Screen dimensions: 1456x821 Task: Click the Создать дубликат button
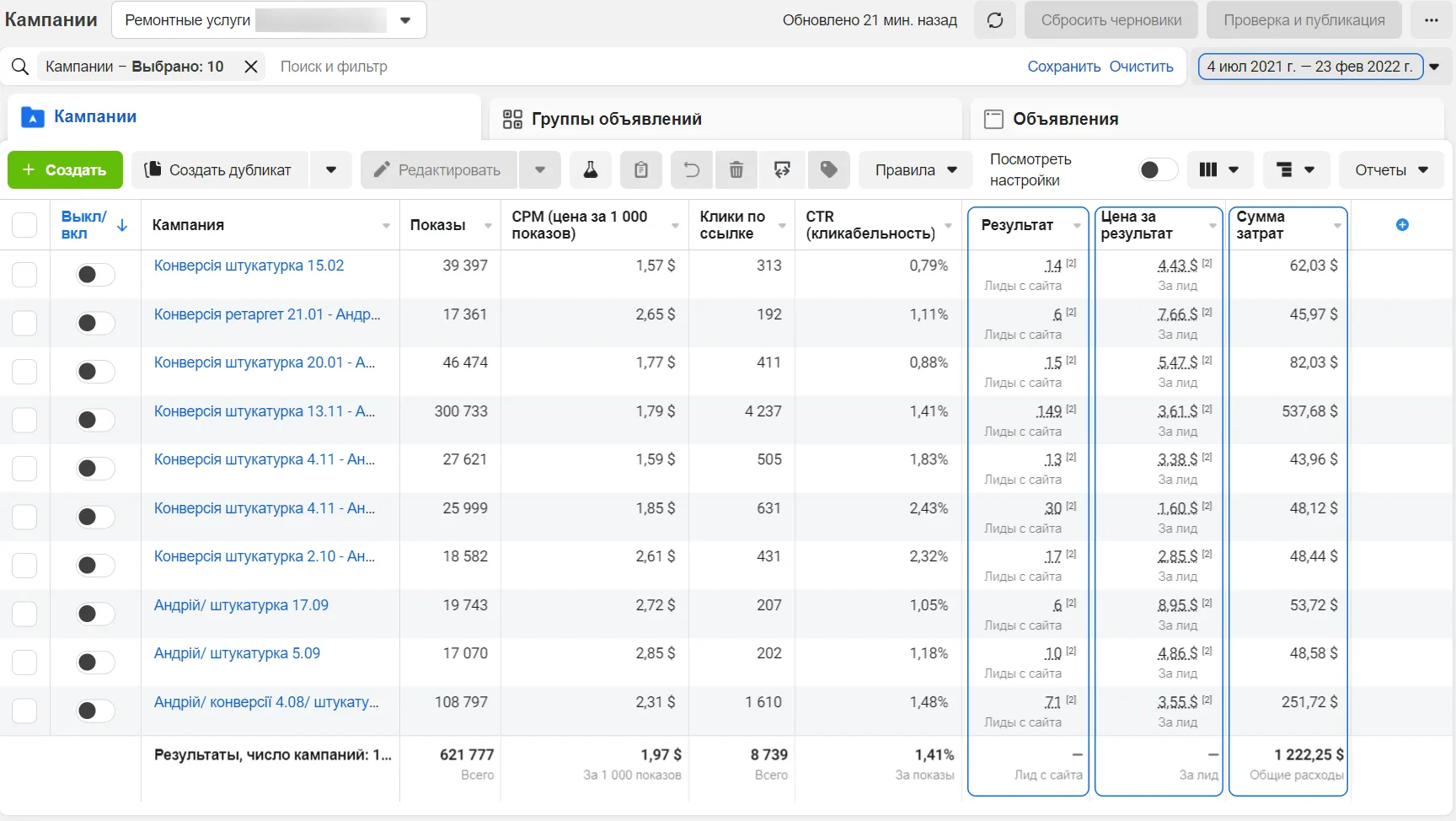click(x=221, y=170)
